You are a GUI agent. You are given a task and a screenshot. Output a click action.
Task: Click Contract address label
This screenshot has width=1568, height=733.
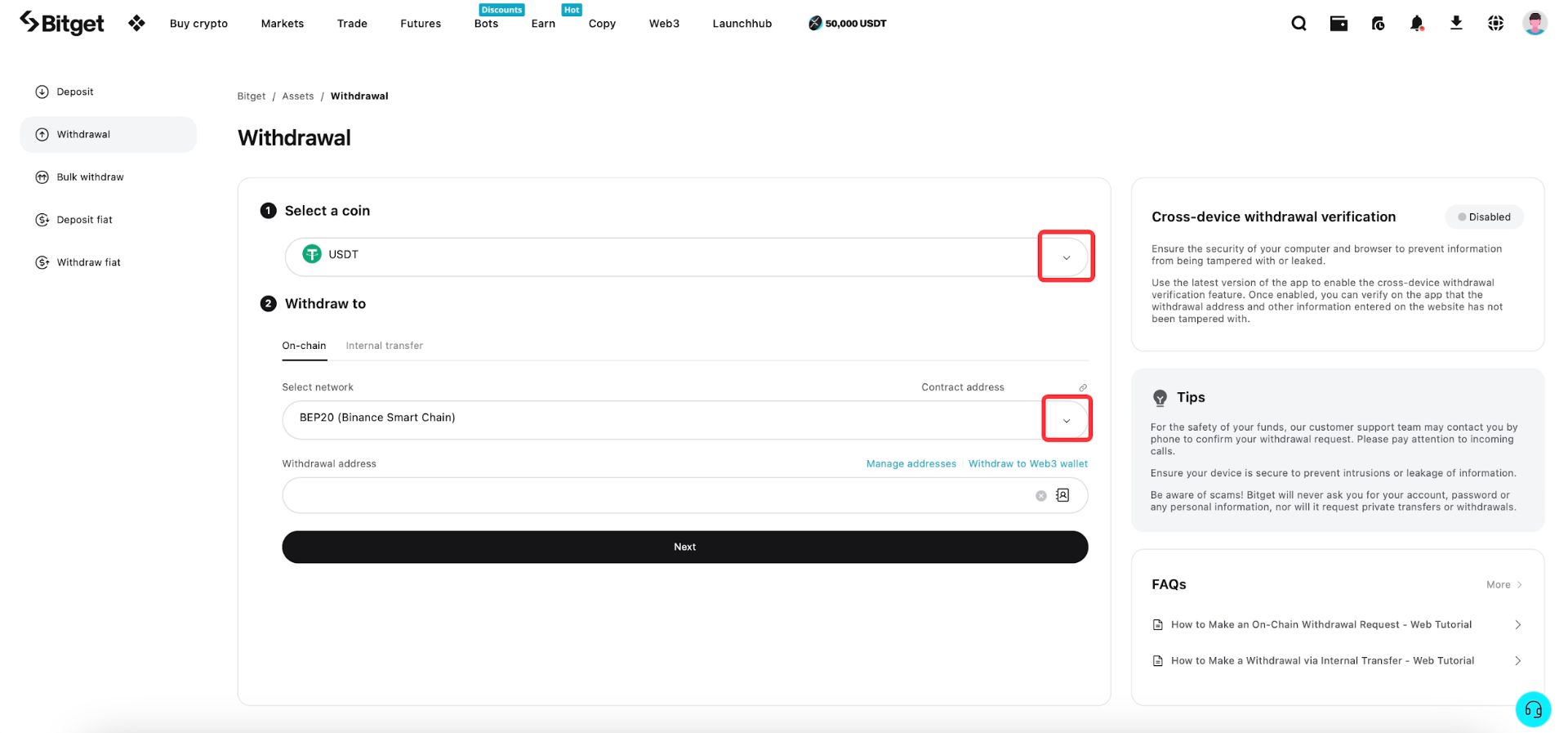point(963,387)
